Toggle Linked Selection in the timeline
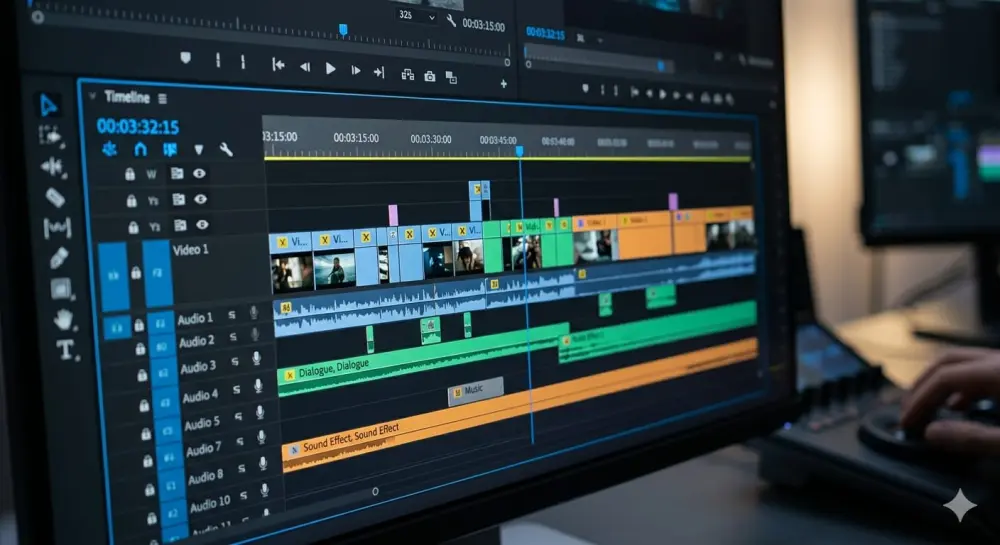Viewport: 1000px width, 545px height. point(170,149)
